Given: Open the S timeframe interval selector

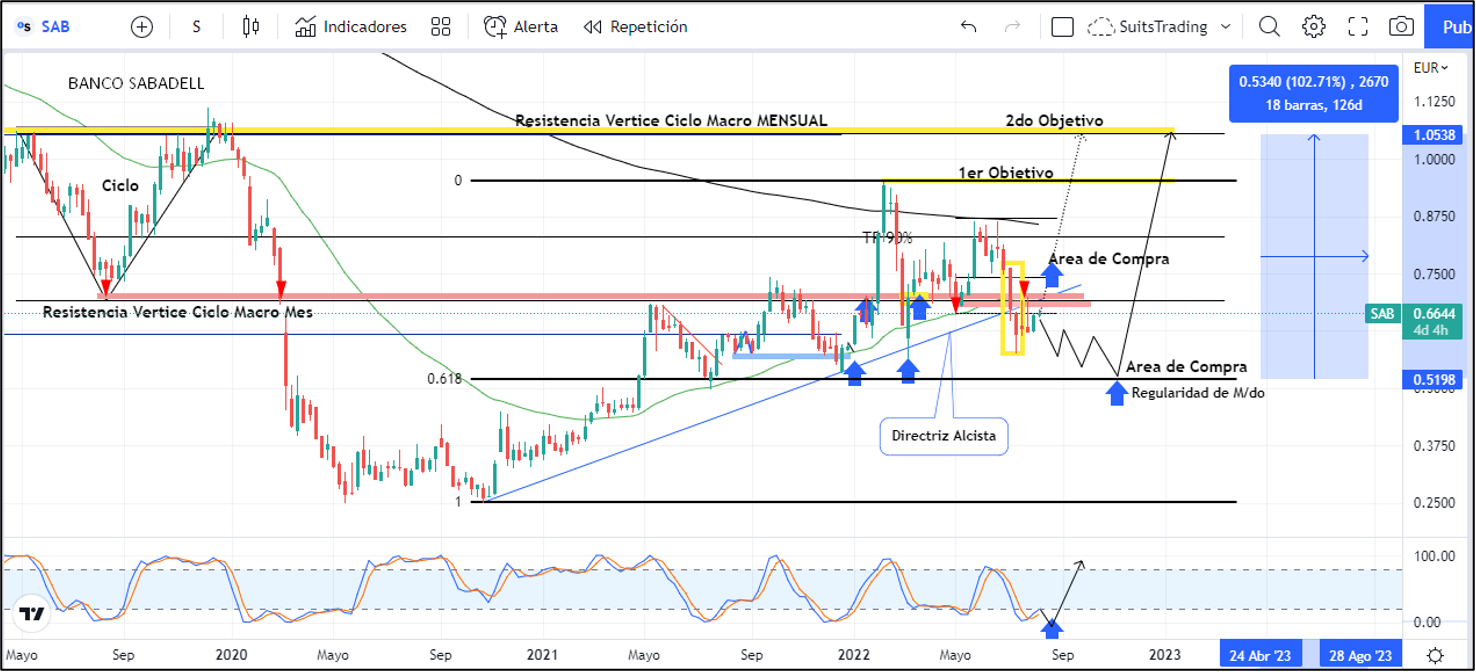Looking at the screenshot, I should [196, 27].
